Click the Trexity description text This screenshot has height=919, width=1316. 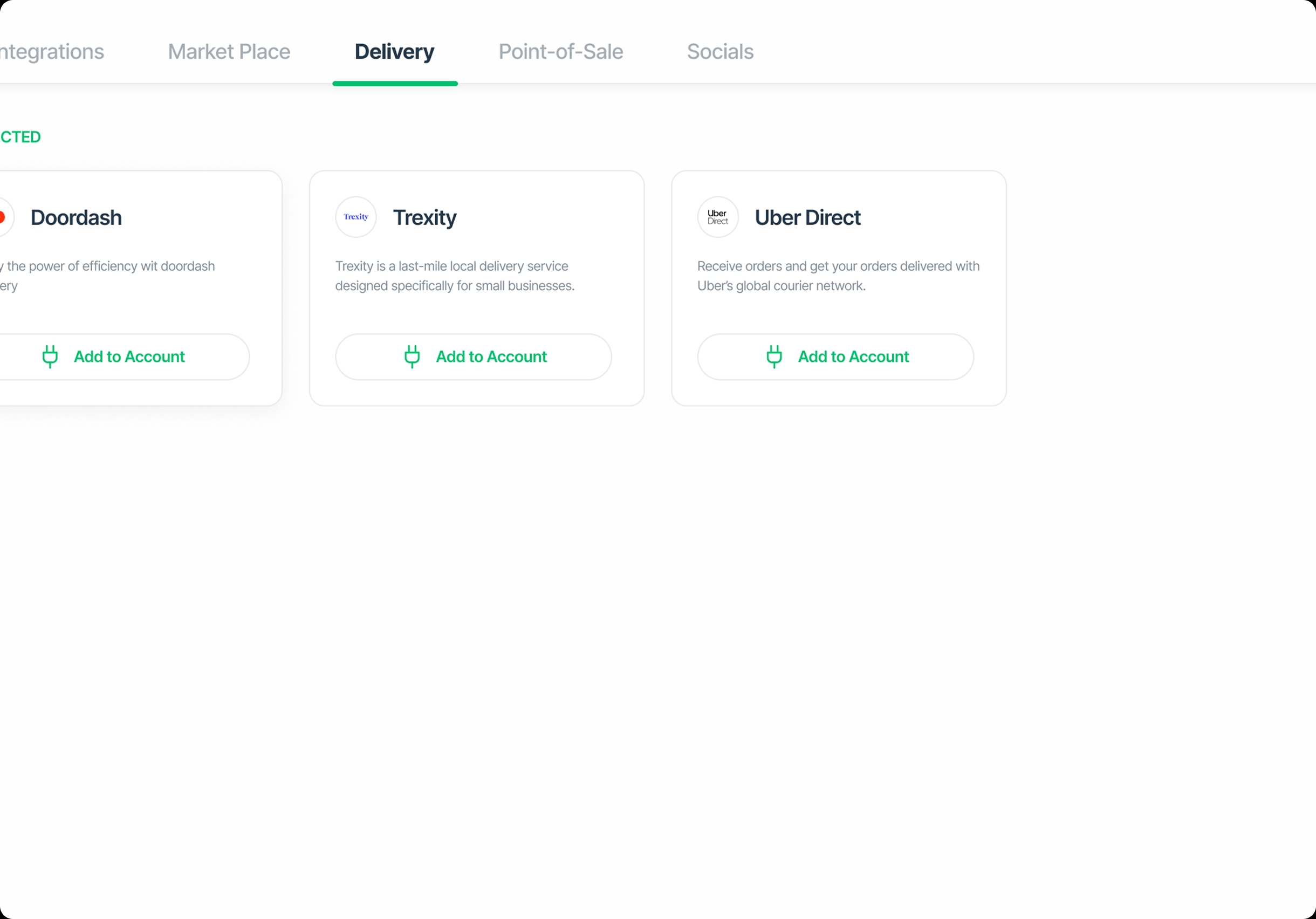(455, 276)
